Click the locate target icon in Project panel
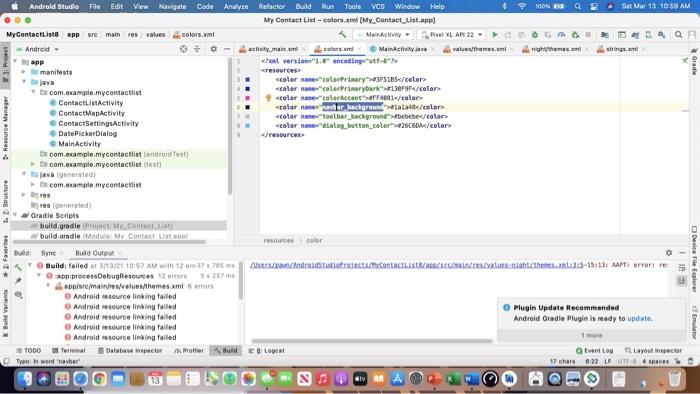 click(183, 49)
